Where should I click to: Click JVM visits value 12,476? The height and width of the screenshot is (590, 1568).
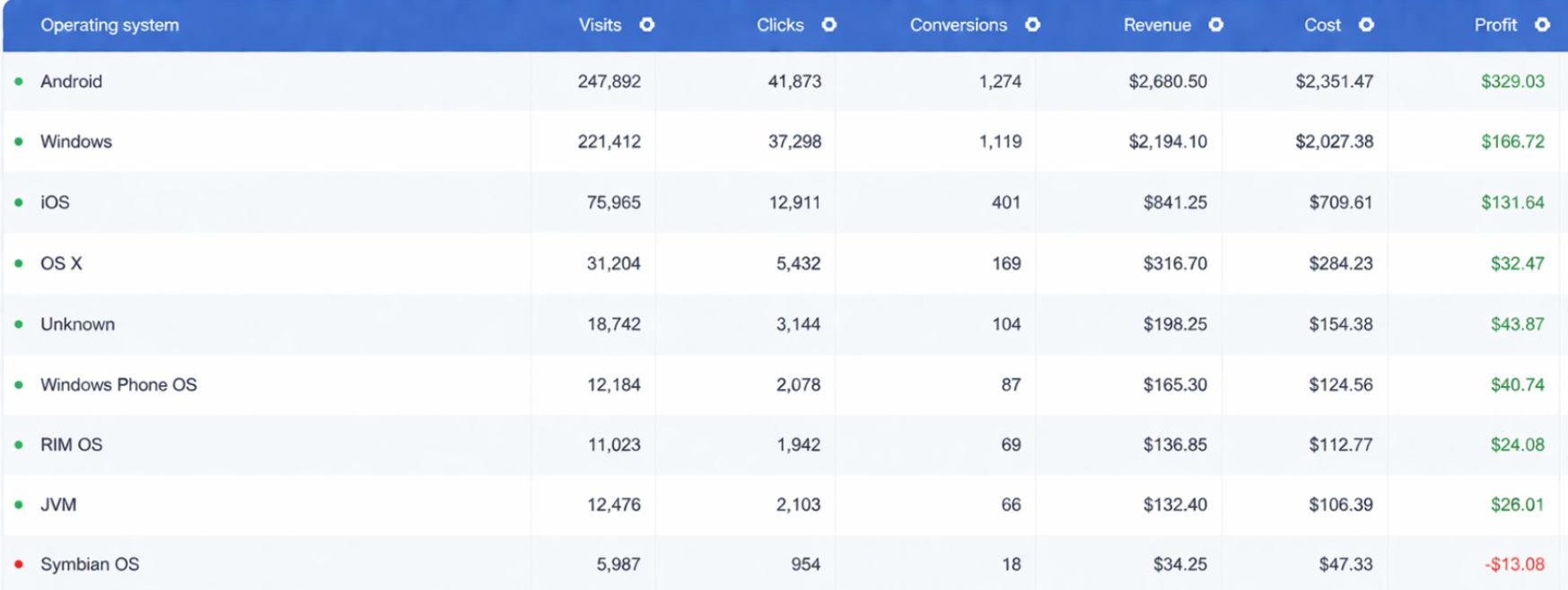[x=614, y=505]
